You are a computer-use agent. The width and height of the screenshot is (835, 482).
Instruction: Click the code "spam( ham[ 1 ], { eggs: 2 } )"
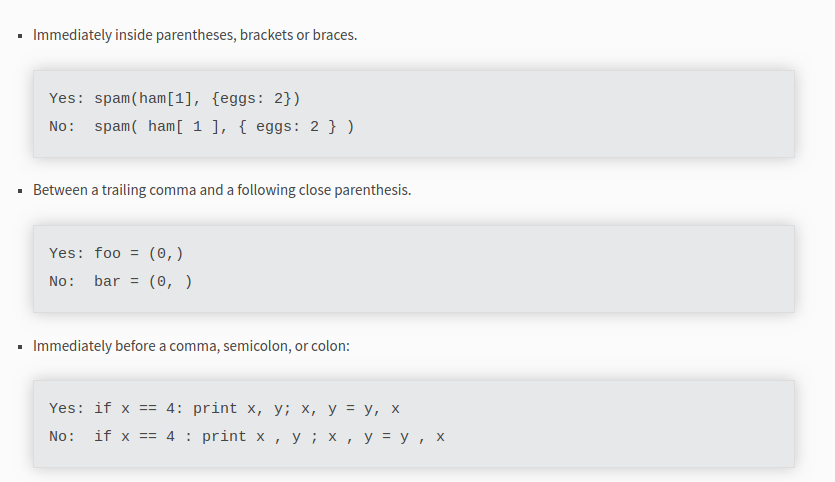tap(224, 127)
